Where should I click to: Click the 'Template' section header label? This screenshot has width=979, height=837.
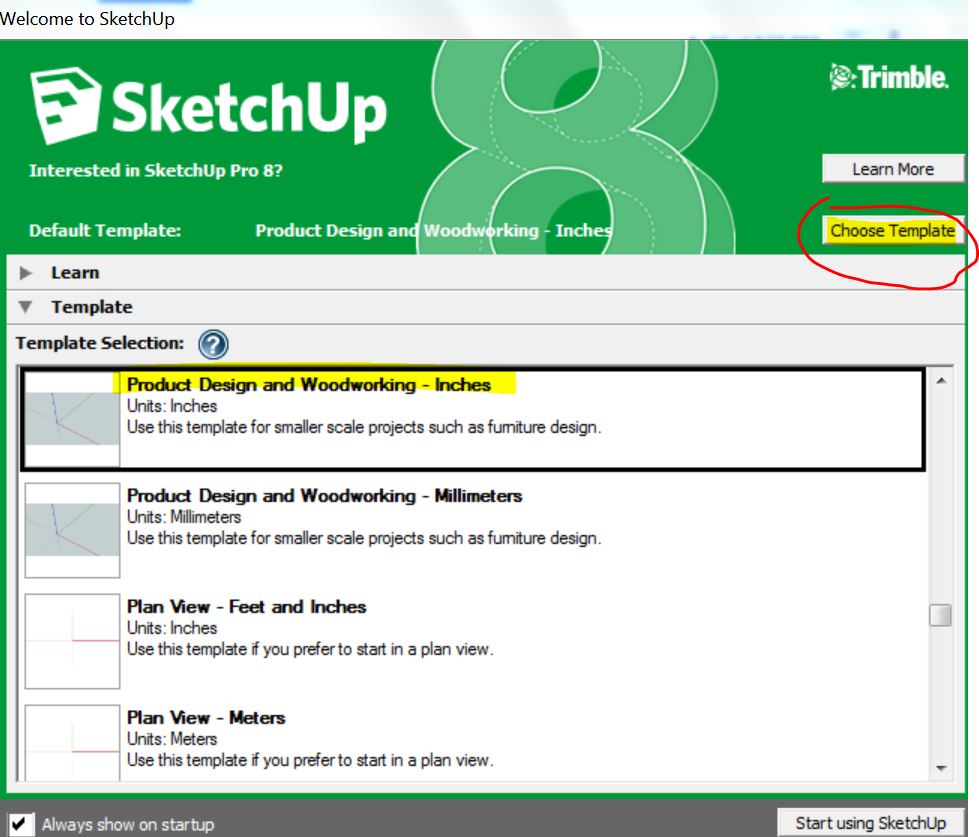pos(92,307)
